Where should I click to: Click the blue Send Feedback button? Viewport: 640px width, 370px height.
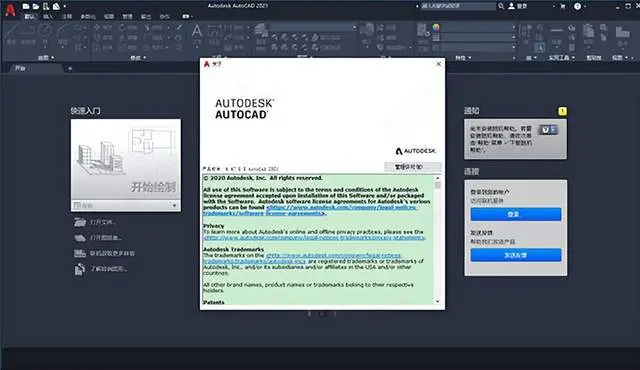tap(516, 255)
